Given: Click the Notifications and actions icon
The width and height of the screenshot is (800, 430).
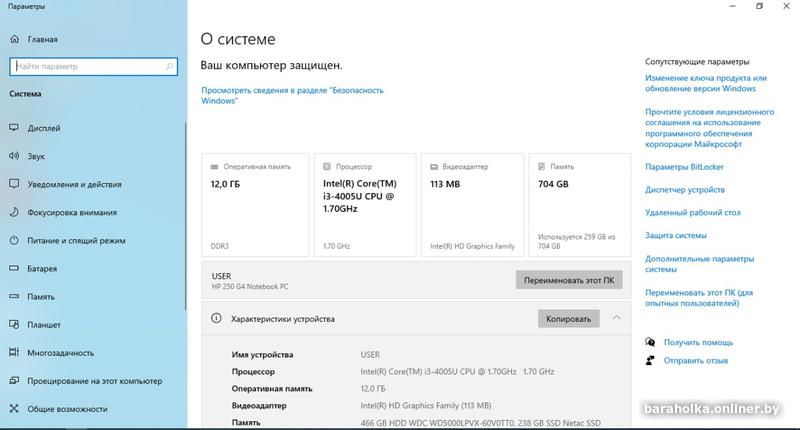Looking at the screenshot, I should (14, 184).
